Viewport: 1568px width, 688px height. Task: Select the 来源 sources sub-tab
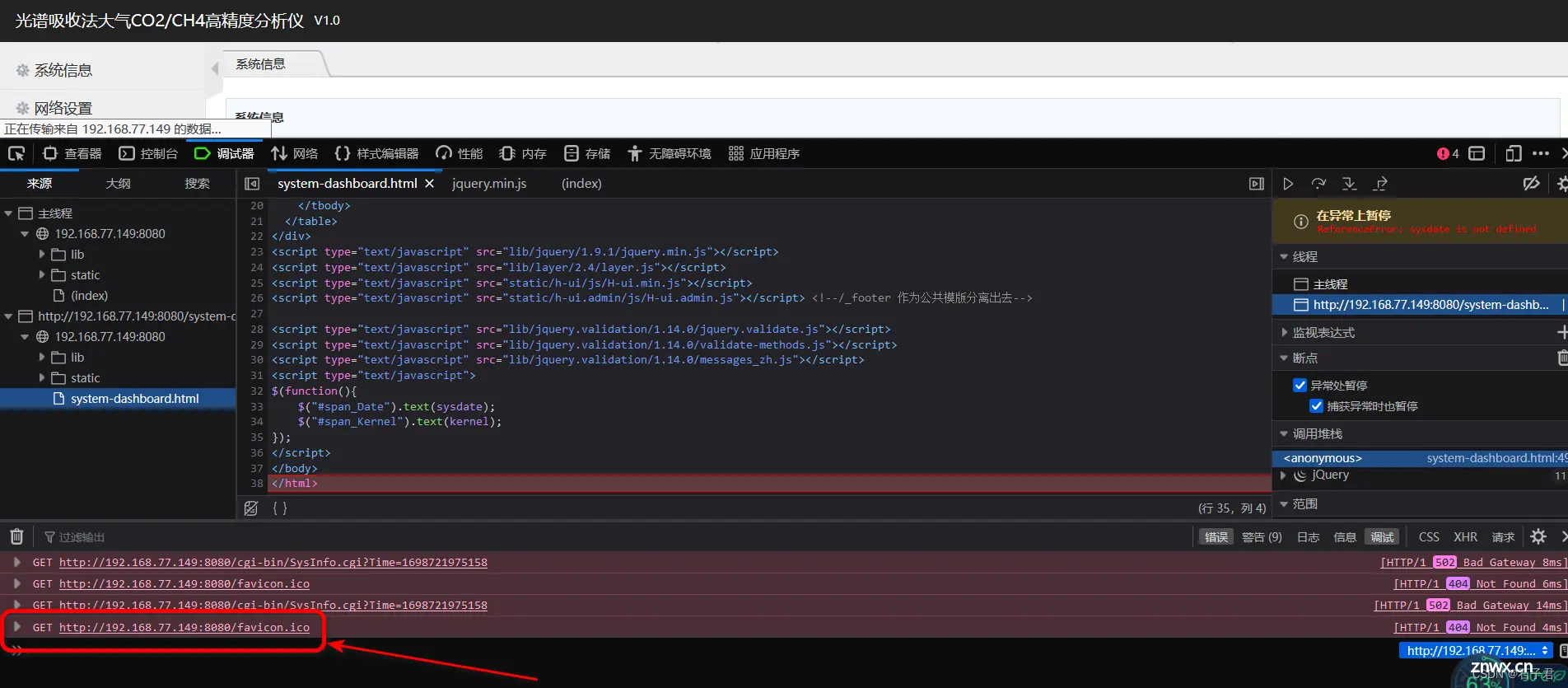tap(40, 184)
